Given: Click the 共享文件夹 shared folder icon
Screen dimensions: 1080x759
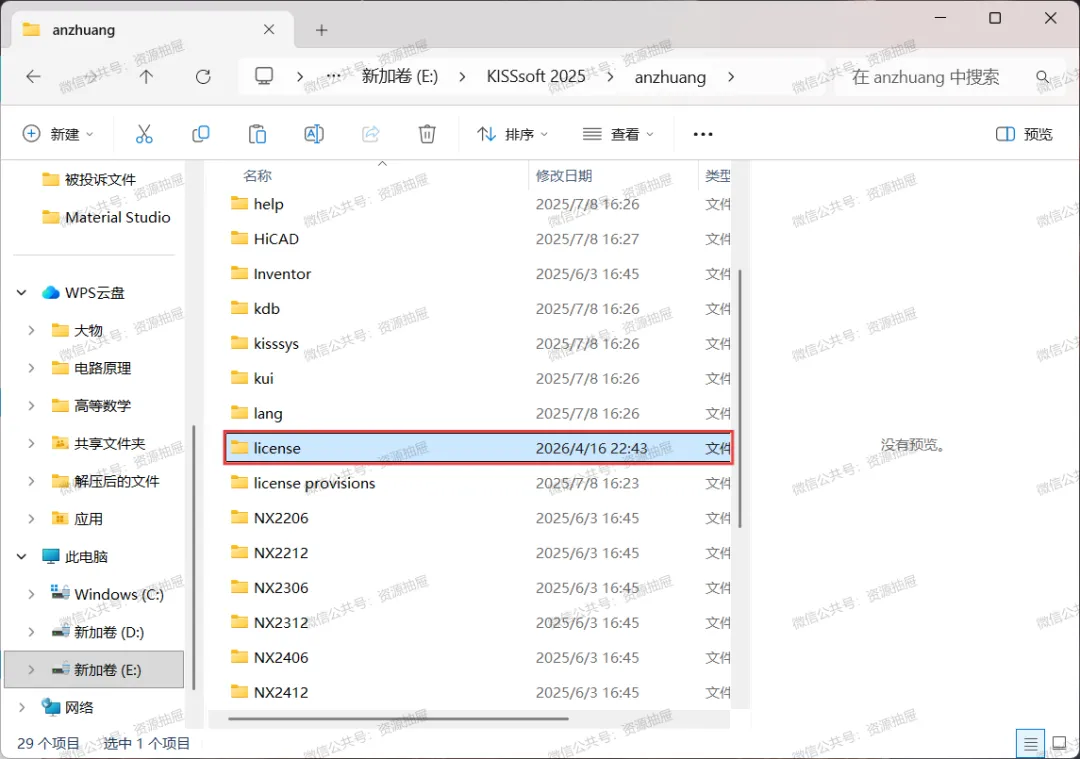Looking at the screenshot, I should pos(60,443).
